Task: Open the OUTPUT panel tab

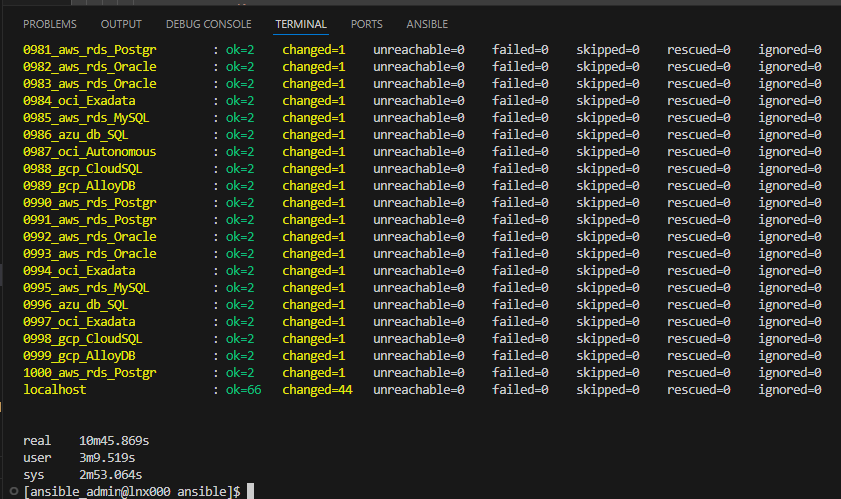Action: (x=121, y=24)
